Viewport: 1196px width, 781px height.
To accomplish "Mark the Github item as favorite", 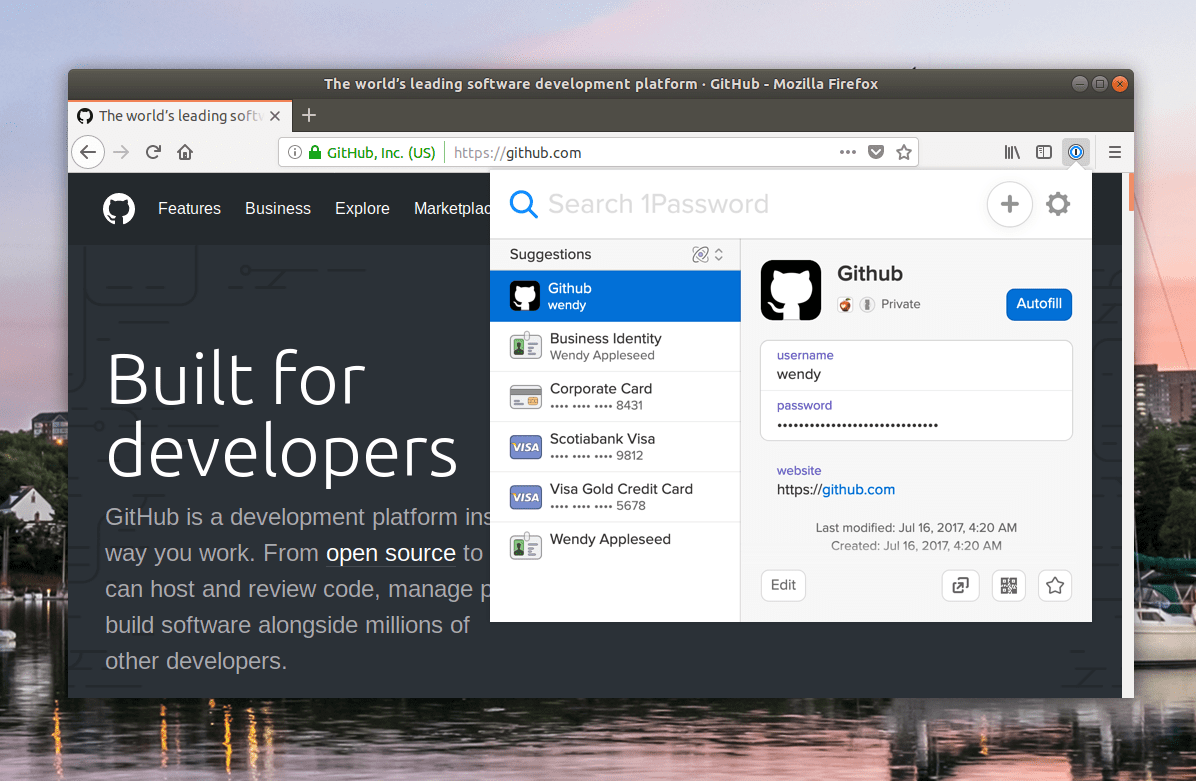I will click(x=1055, y=585).
